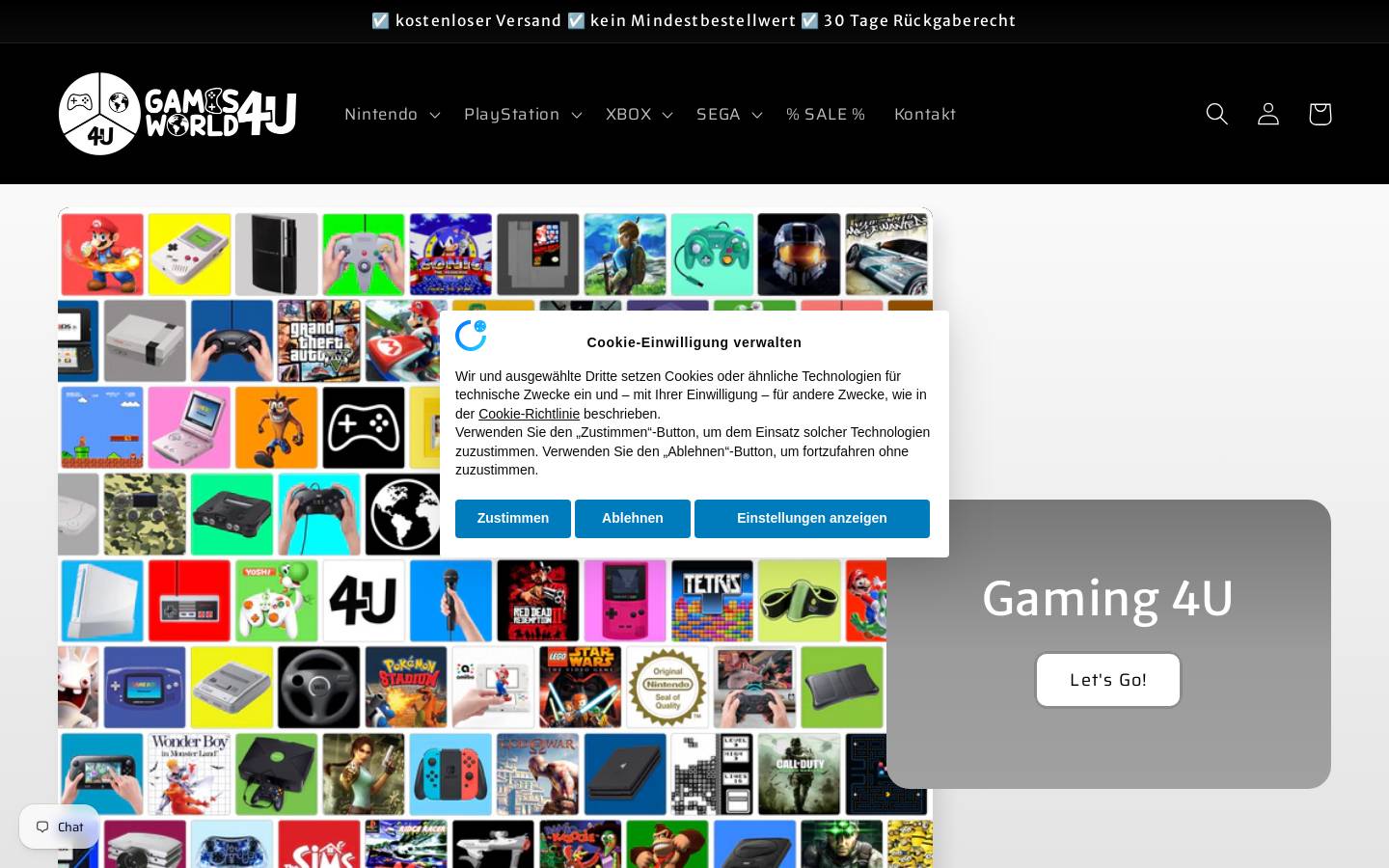The image size is (1389, 868).
Task: Click the Call of Duty tile
Action: (x=799, y=773)
